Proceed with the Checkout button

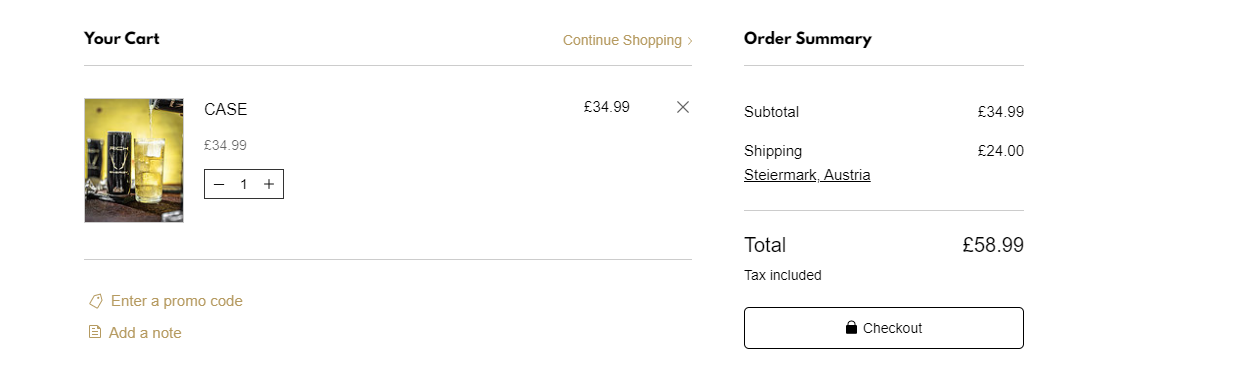pyautogui.click(x=884, y=328)
